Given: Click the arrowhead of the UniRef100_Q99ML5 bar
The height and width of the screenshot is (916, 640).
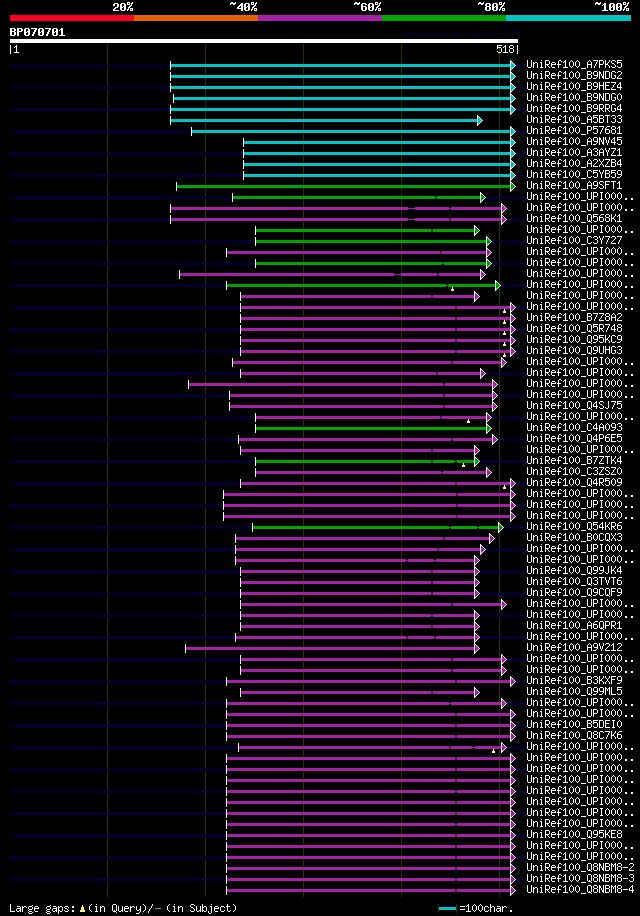Looking at the screenshot, I should [x=477, y=693].
